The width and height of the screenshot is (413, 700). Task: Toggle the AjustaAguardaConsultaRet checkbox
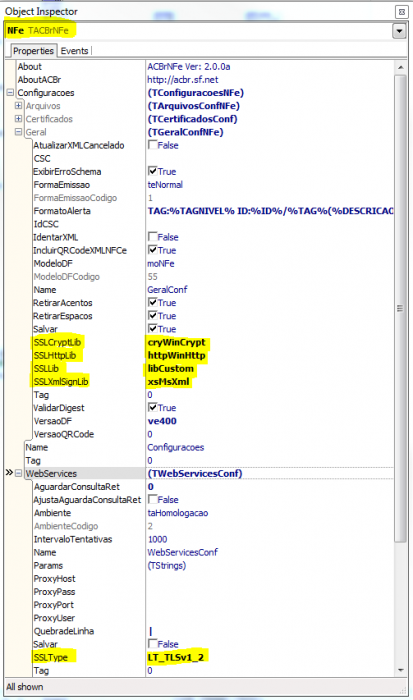coord(153,499)
